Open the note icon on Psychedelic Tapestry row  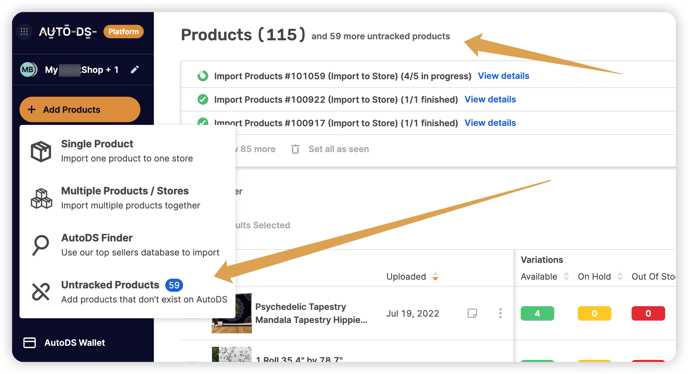coord(472,313)
